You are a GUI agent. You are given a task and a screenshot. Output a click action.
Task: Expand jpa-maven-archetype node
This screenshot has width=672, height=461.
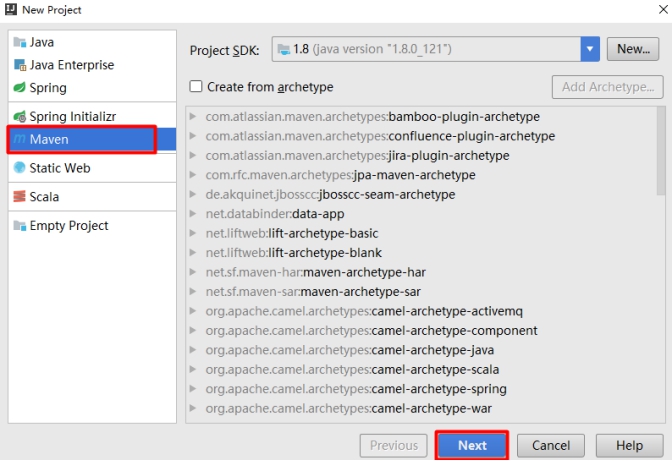point(193,175)
